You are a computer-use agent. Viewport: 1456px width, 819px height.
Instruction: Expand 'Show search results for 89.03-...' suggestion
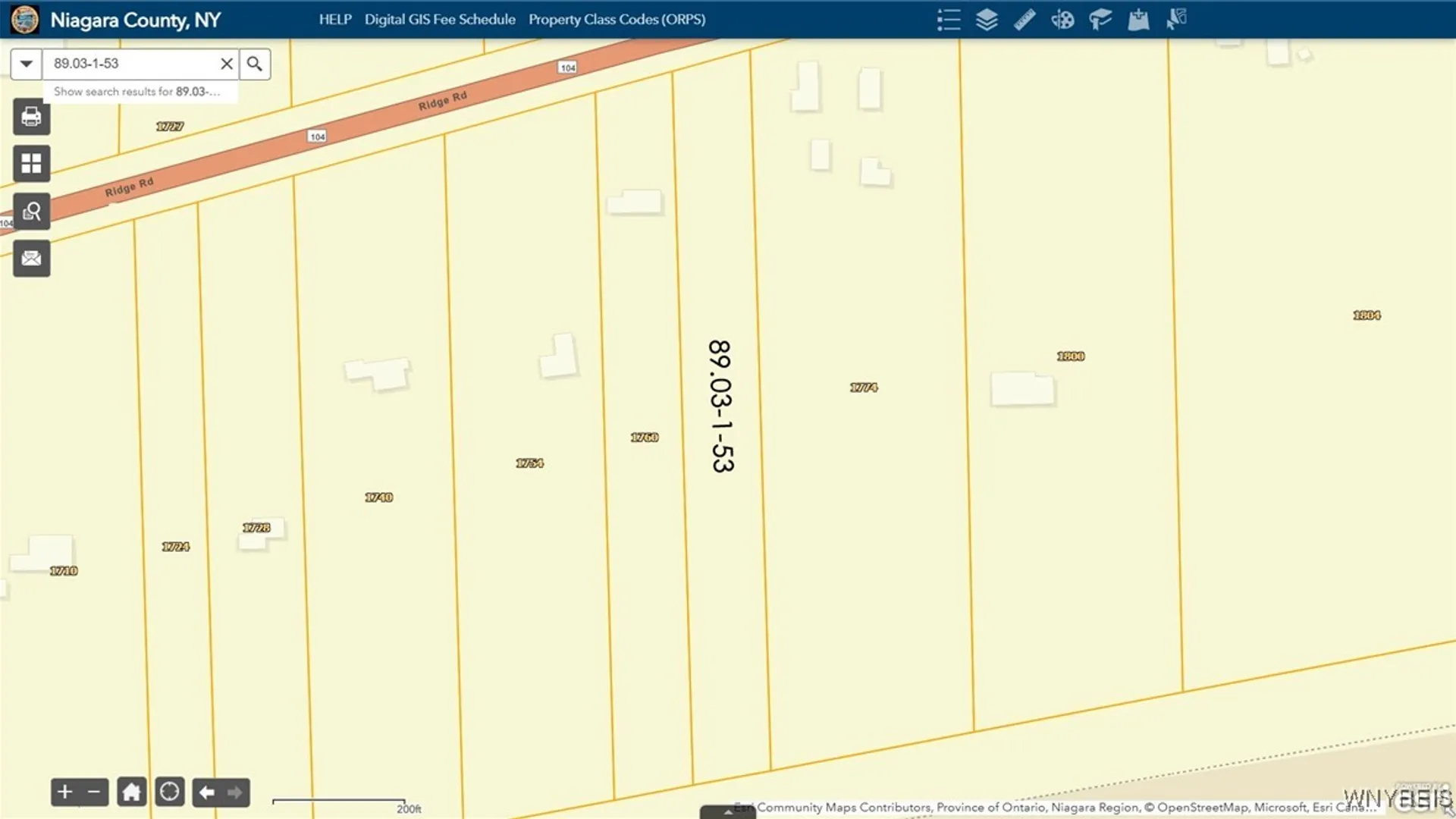136,92
